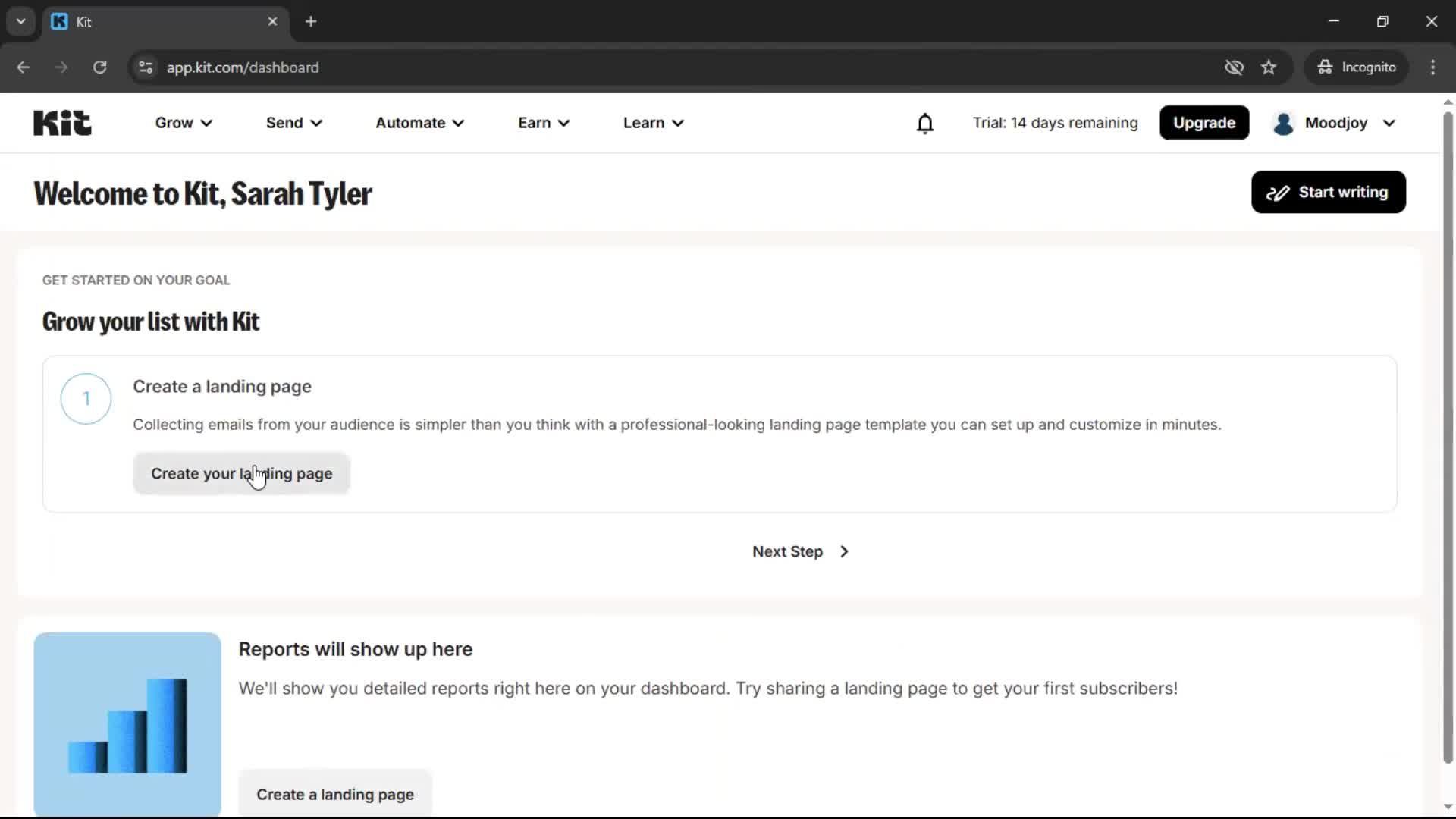
Task: Open Chrome's three-dot menu
Action: [x=1433, y=67]
